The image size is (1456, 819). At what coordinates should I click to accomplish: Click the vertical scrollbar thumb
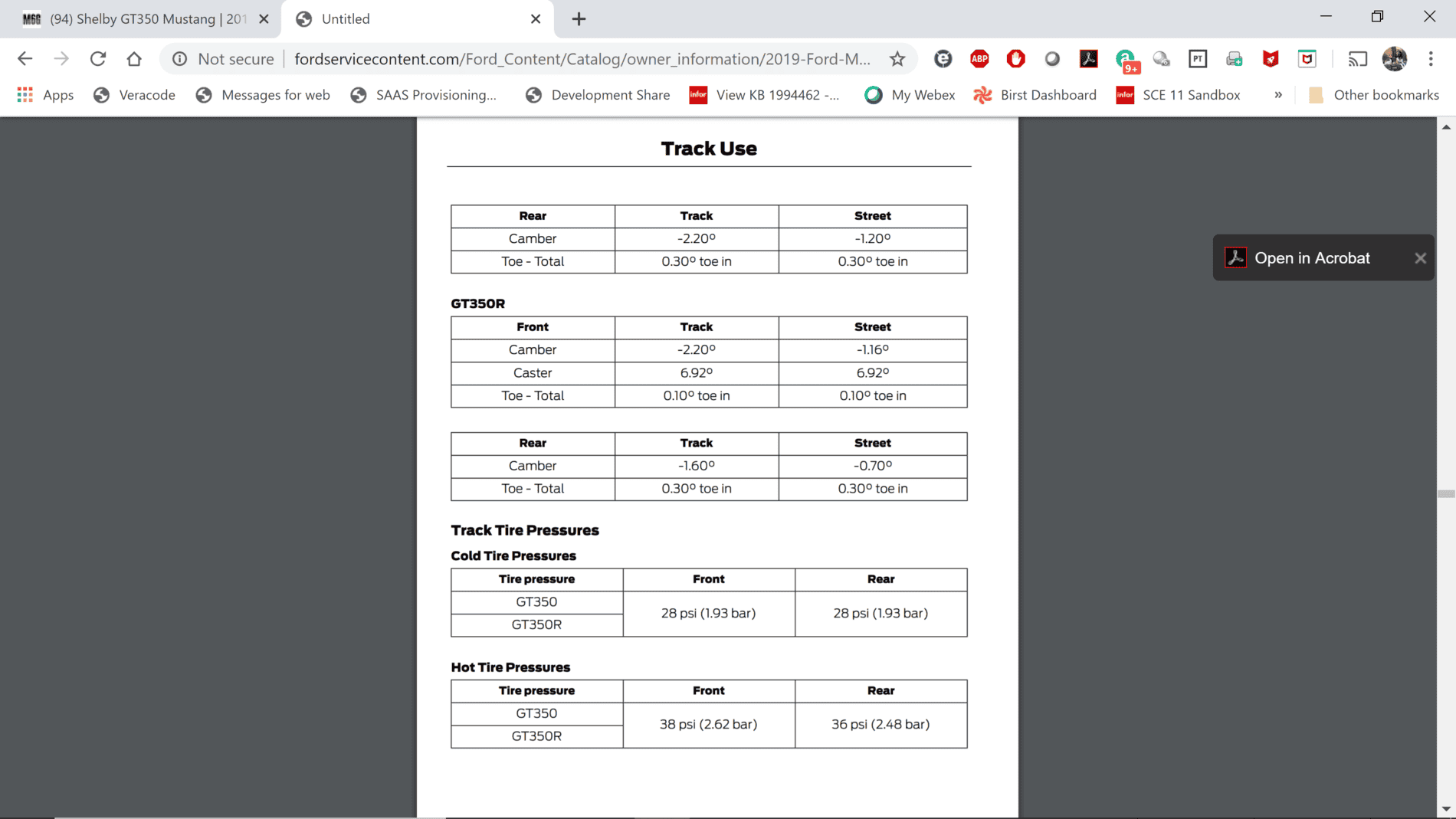1446,494
